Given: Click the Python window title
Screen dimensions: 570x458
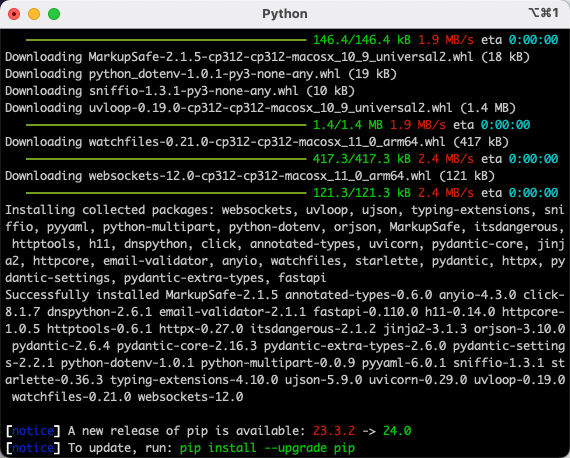Looking at the screenshot, I should coord(285,14).
